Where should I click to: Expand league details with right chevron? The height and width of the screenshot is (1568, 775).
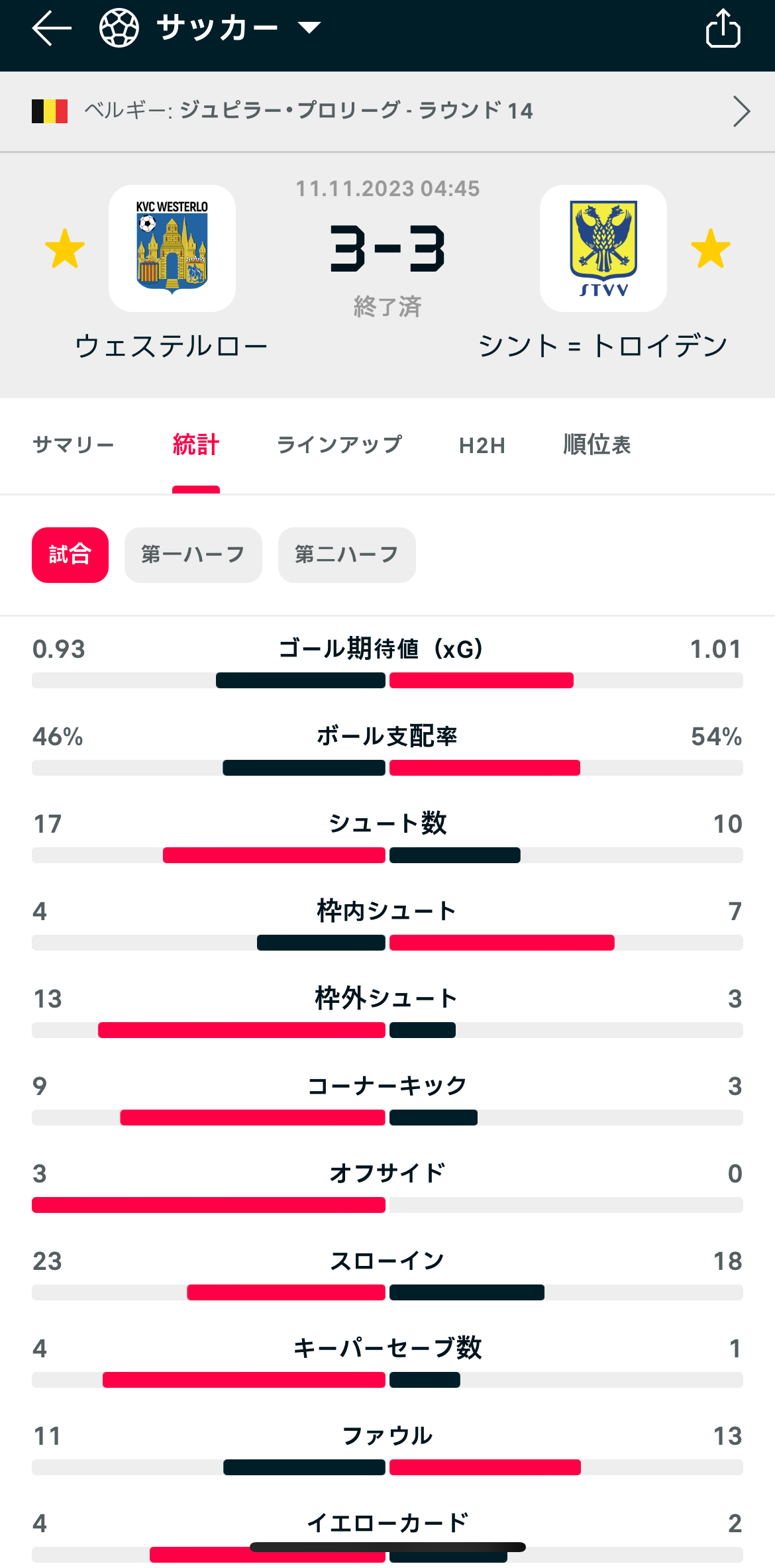pos(741,111)
